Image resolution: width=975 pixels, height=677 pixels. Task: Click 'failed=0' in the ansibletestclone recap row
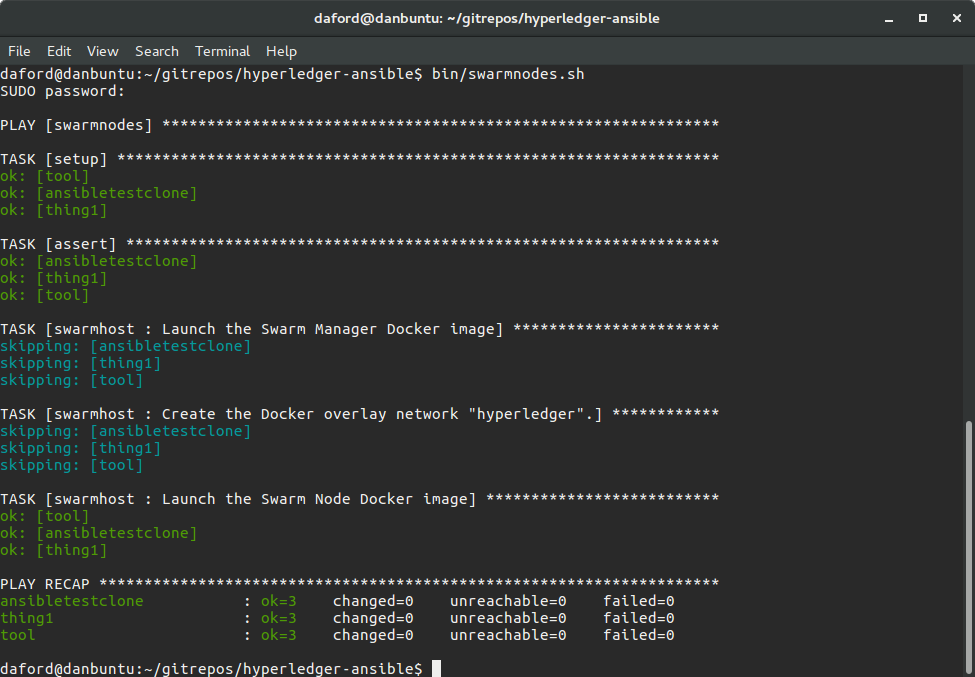(x=639, y=601)
